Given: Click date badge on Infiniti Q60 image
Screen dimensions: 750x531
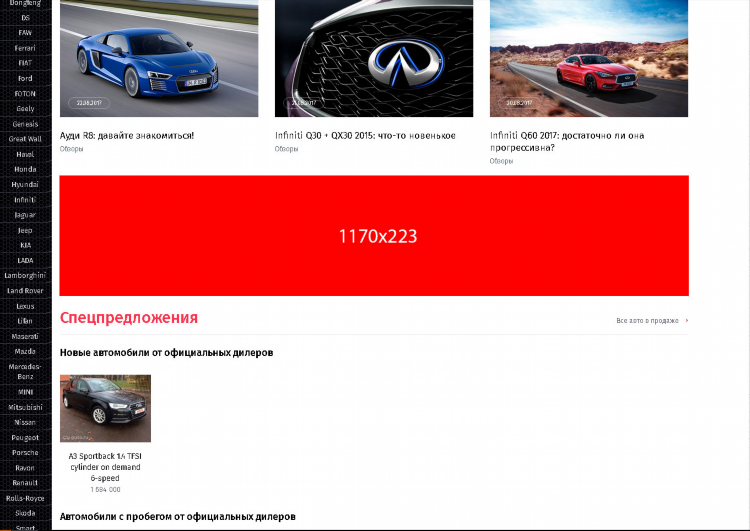Looking at the screenshot, I should pos(519,103).
